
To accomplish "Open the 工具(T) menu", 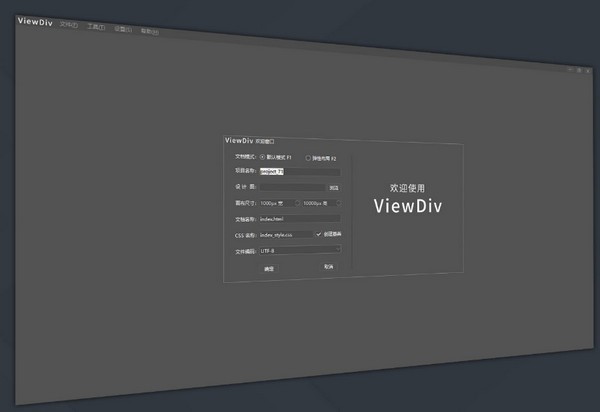I will click(96, 27).
